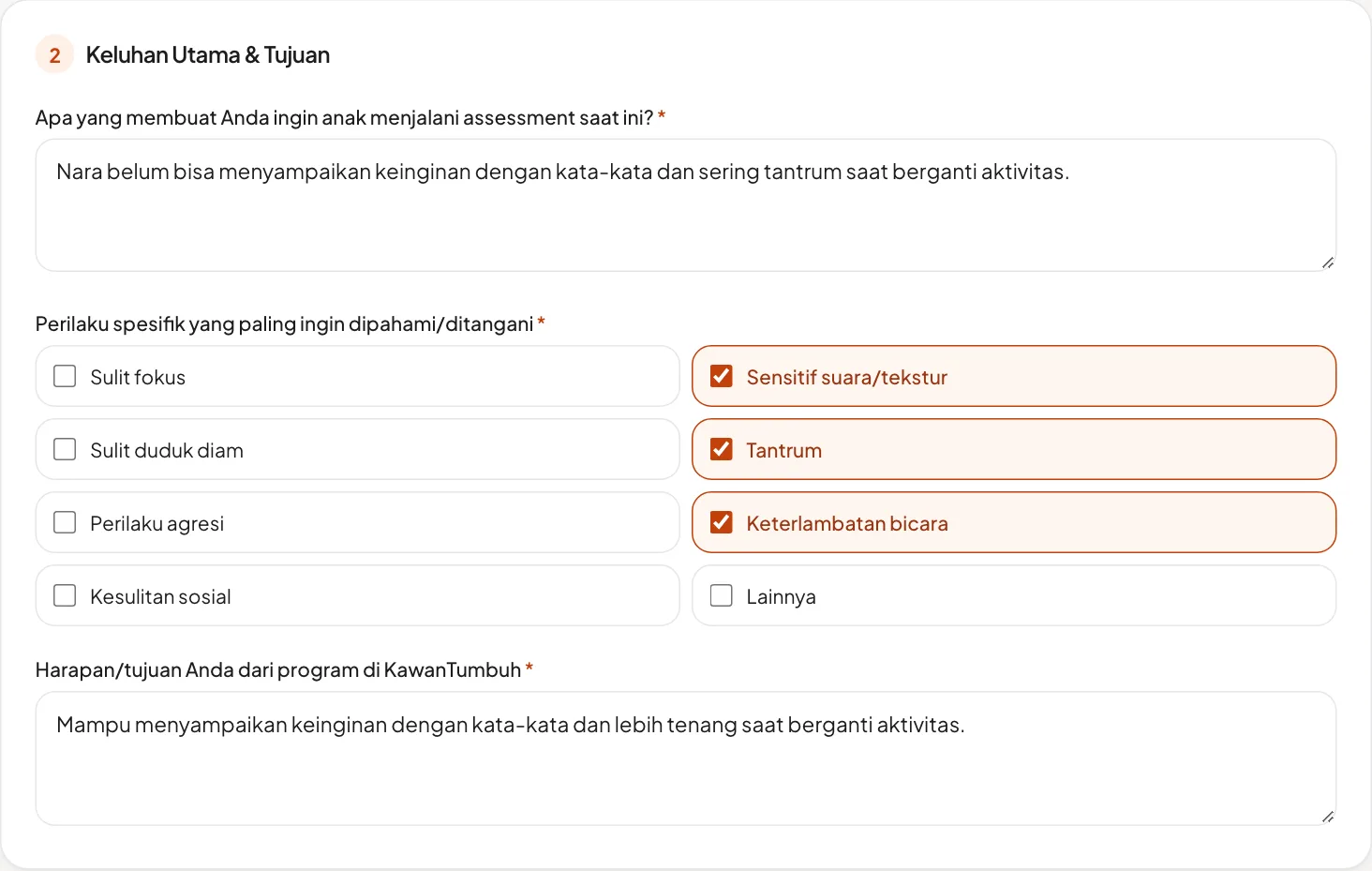Click the Harapan/tujuan Anda question label
Image resolution: width=1372 pixels, height=871 pixels.
tap(278, 669)
